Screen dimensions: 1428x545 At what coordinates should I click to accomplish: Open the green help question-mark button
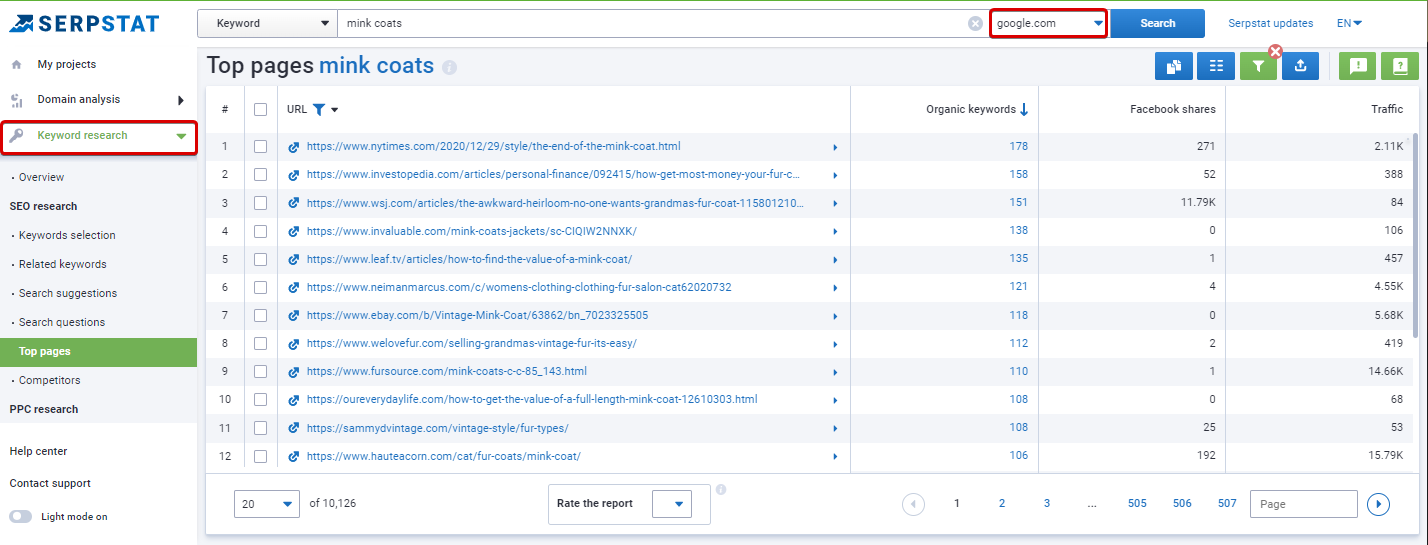tap(1400, 66)
